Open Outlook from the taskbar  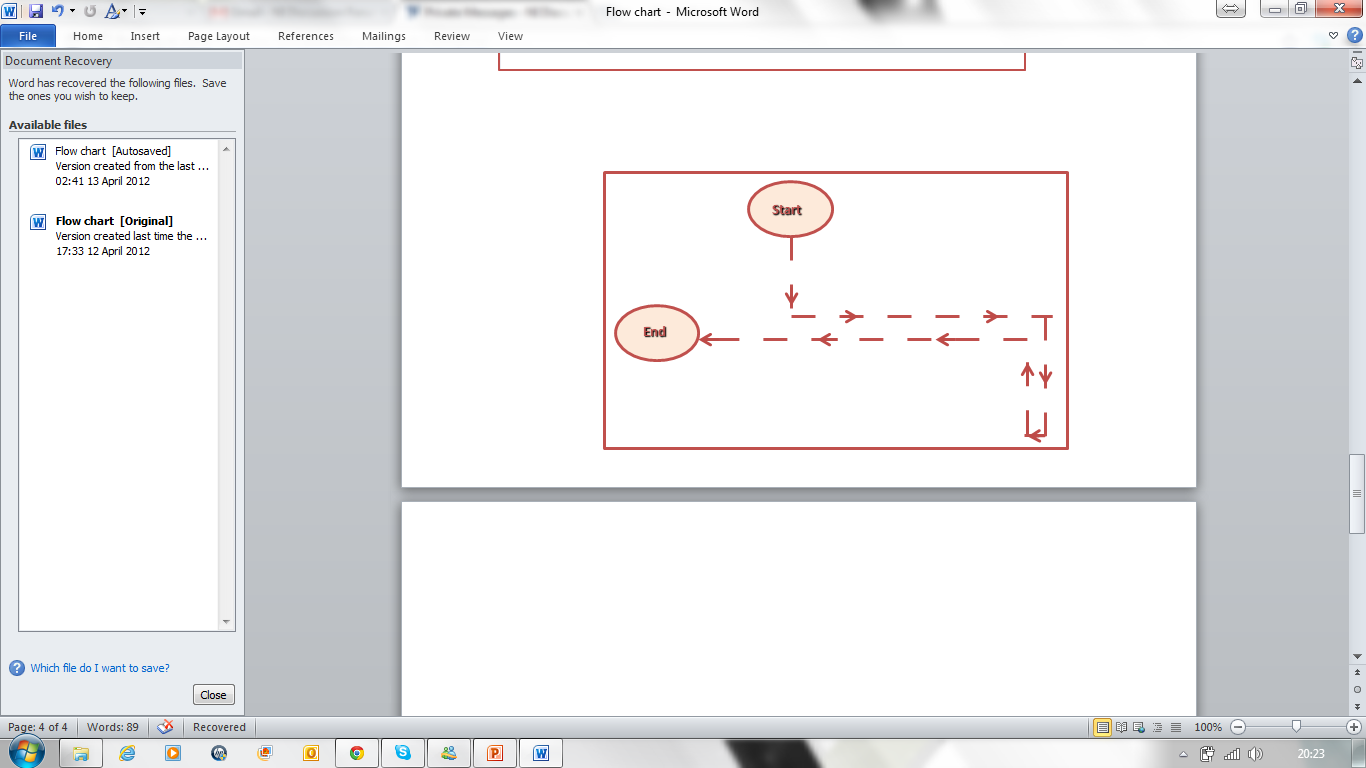click(310, 753)
